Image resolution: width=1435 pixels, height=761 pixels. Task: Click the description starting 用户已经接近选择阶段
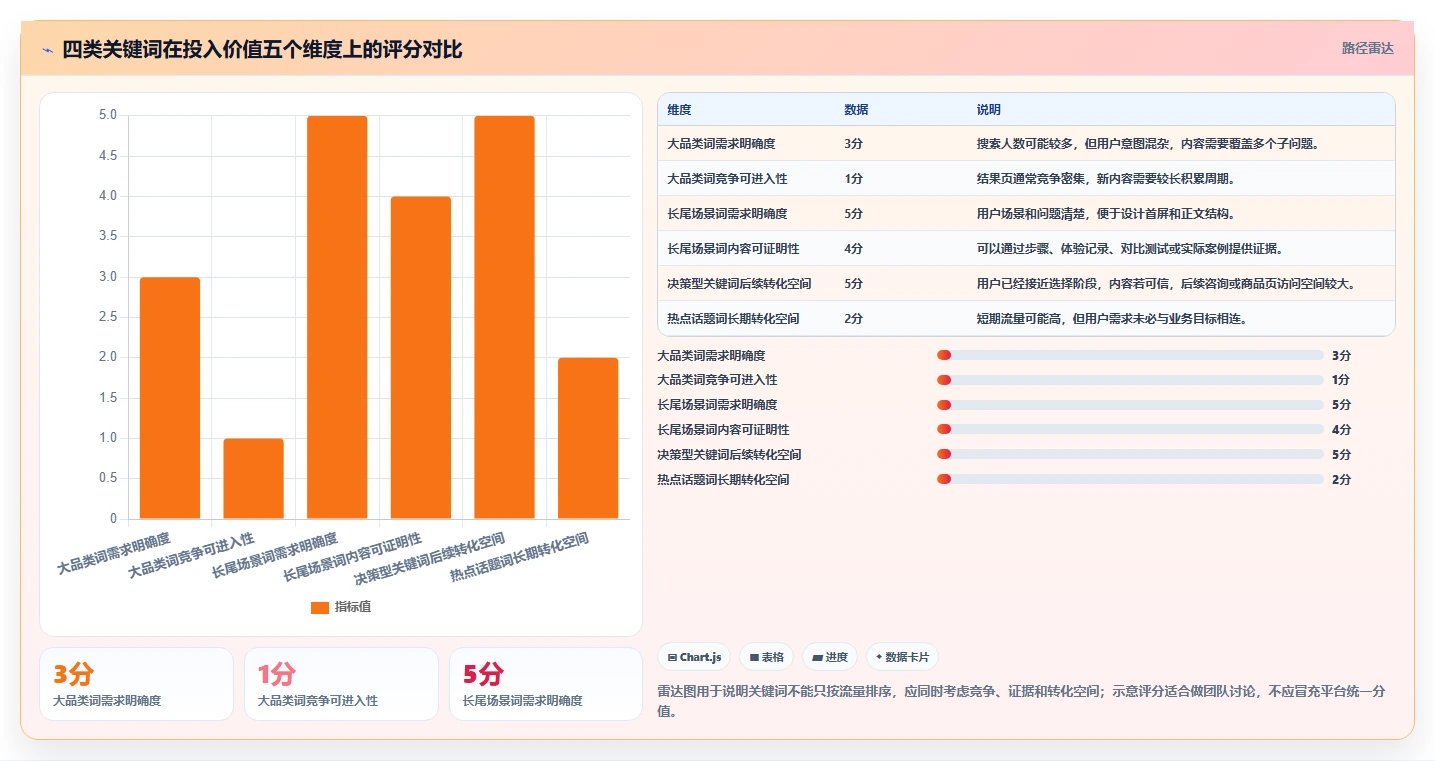click(x=1166, y=283)
